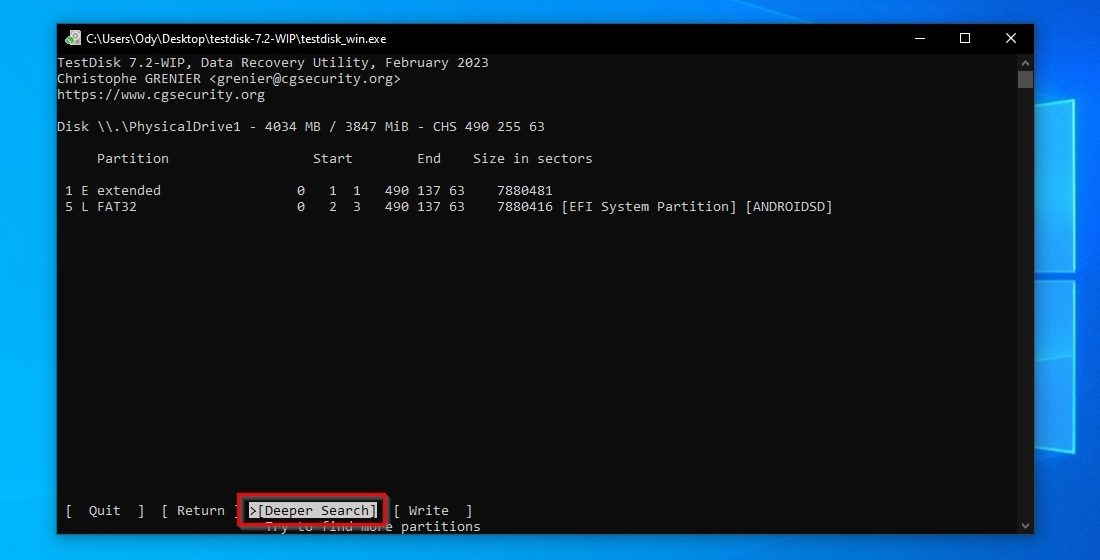Select the Write menu option
The image size is (1100, 560).
pos(432,511)
